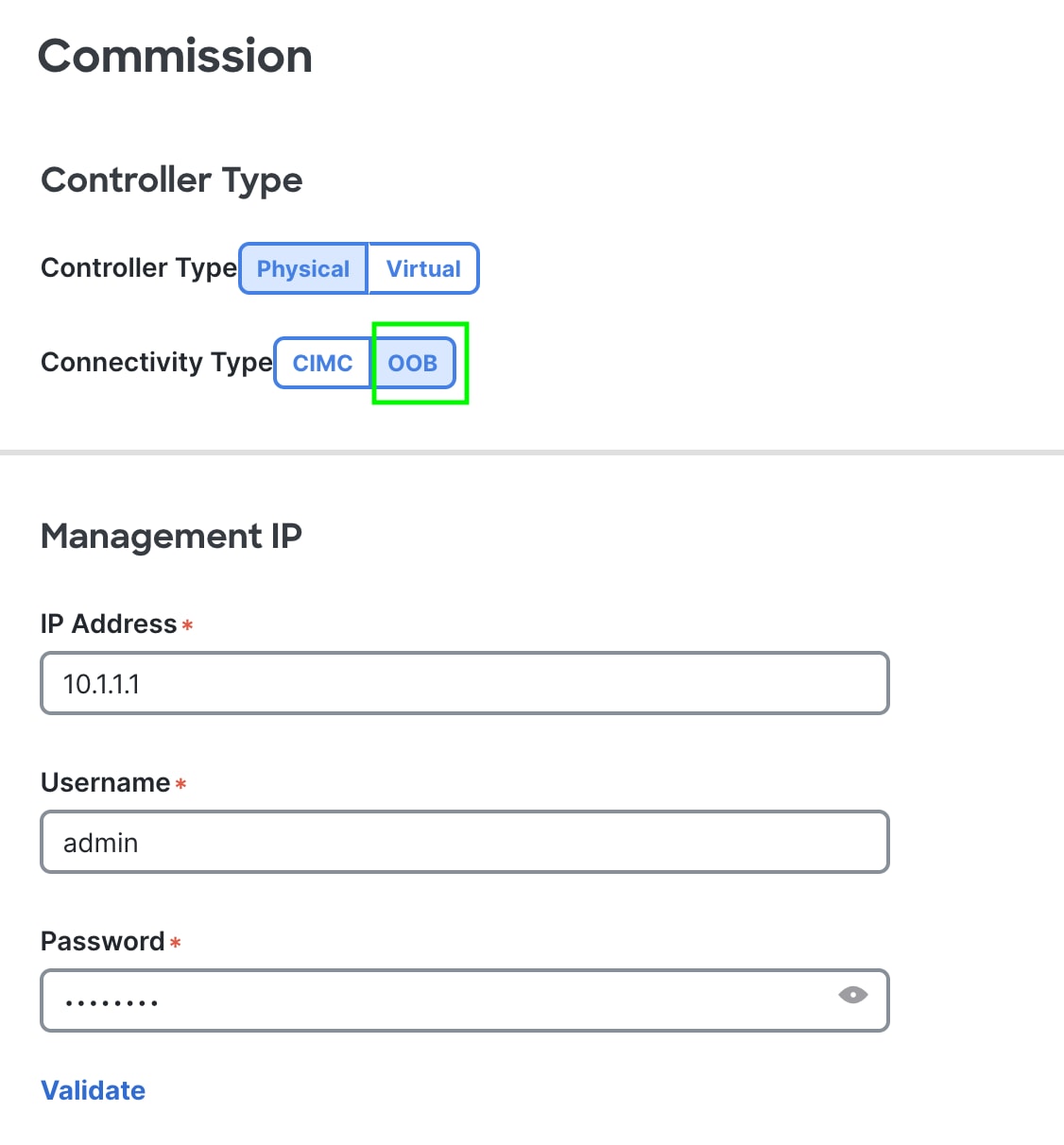Switch controller type to Virtual
Image resolution: width=1064 pixels, height=1145 pixels.
pyautogui.click(x=422, y=268)
